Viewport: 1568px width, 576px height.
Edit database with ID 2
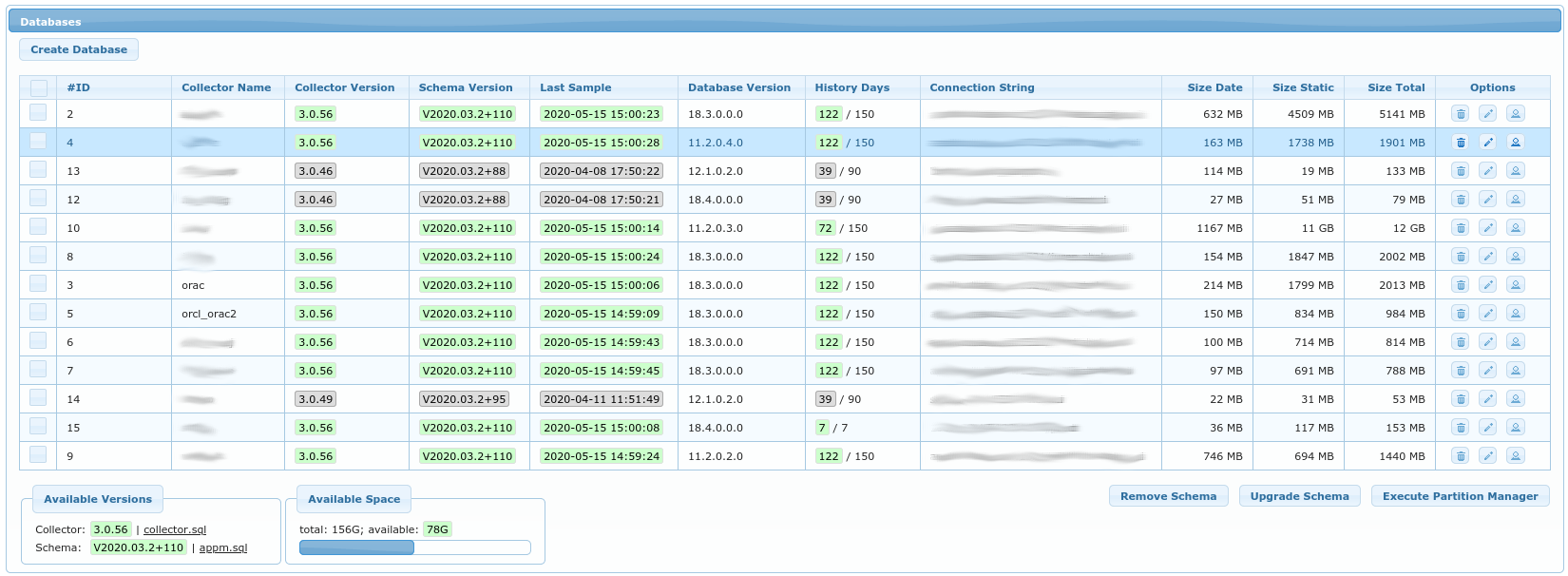(1488, 114)
